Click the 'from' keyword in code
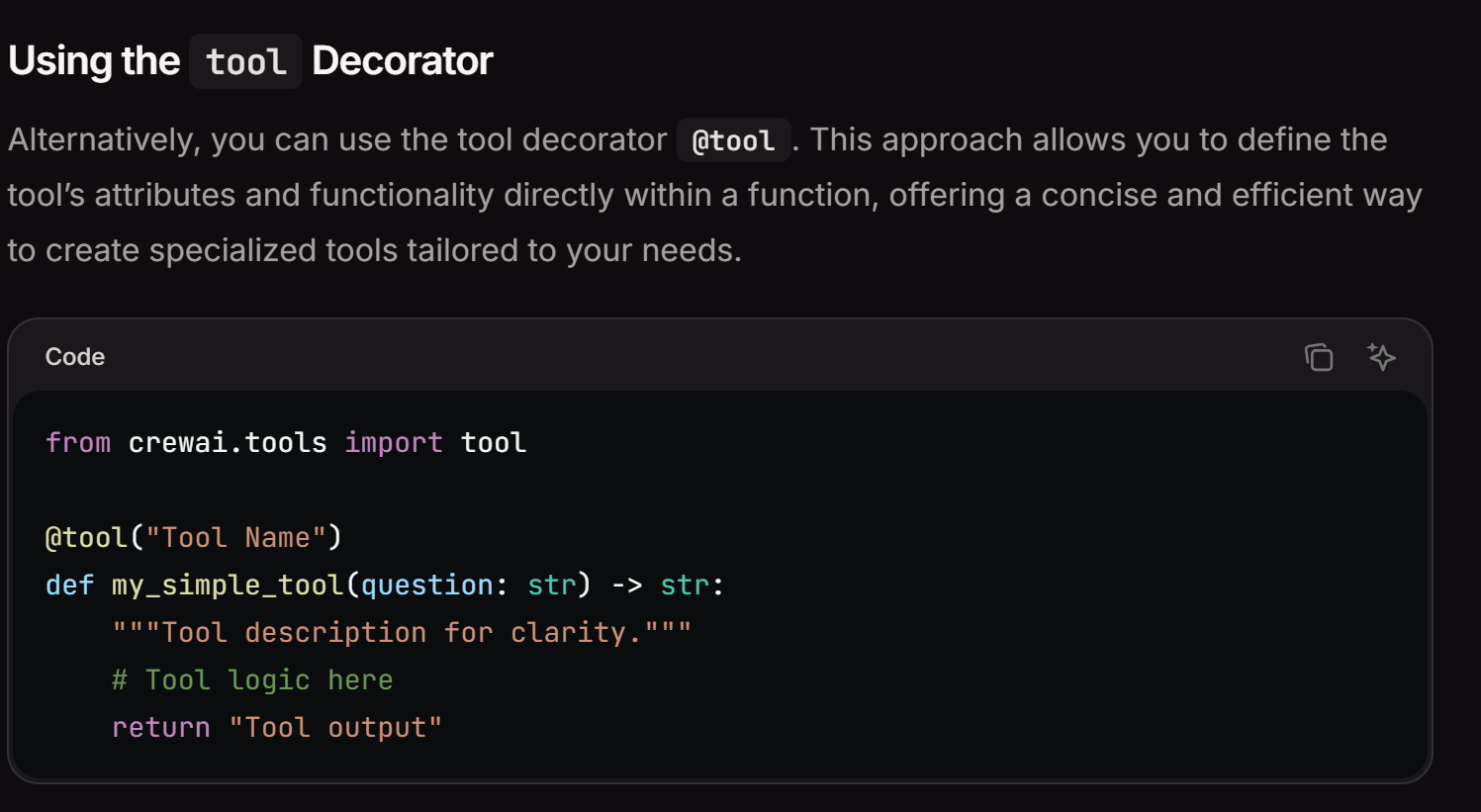The height and width of the screenshot is (812, 1481). coord(78,442)
